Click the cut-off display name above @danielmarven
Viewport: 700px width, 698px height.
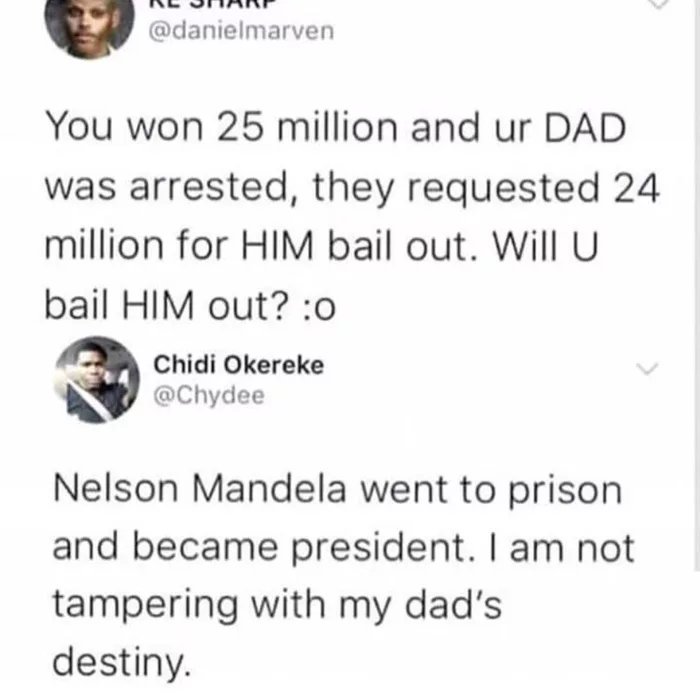208,4
